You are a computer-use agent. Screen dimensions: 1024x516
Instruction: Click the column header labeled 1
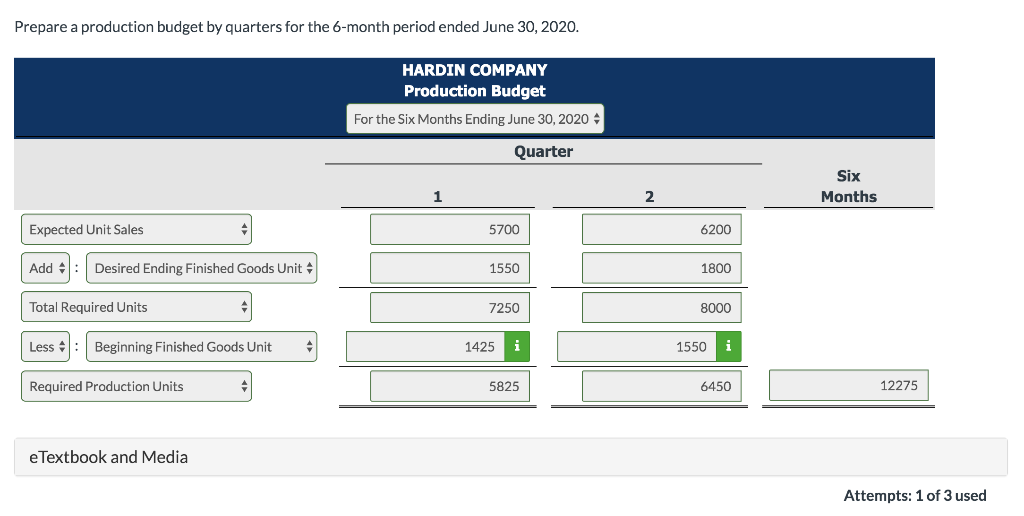click(438, 197)
